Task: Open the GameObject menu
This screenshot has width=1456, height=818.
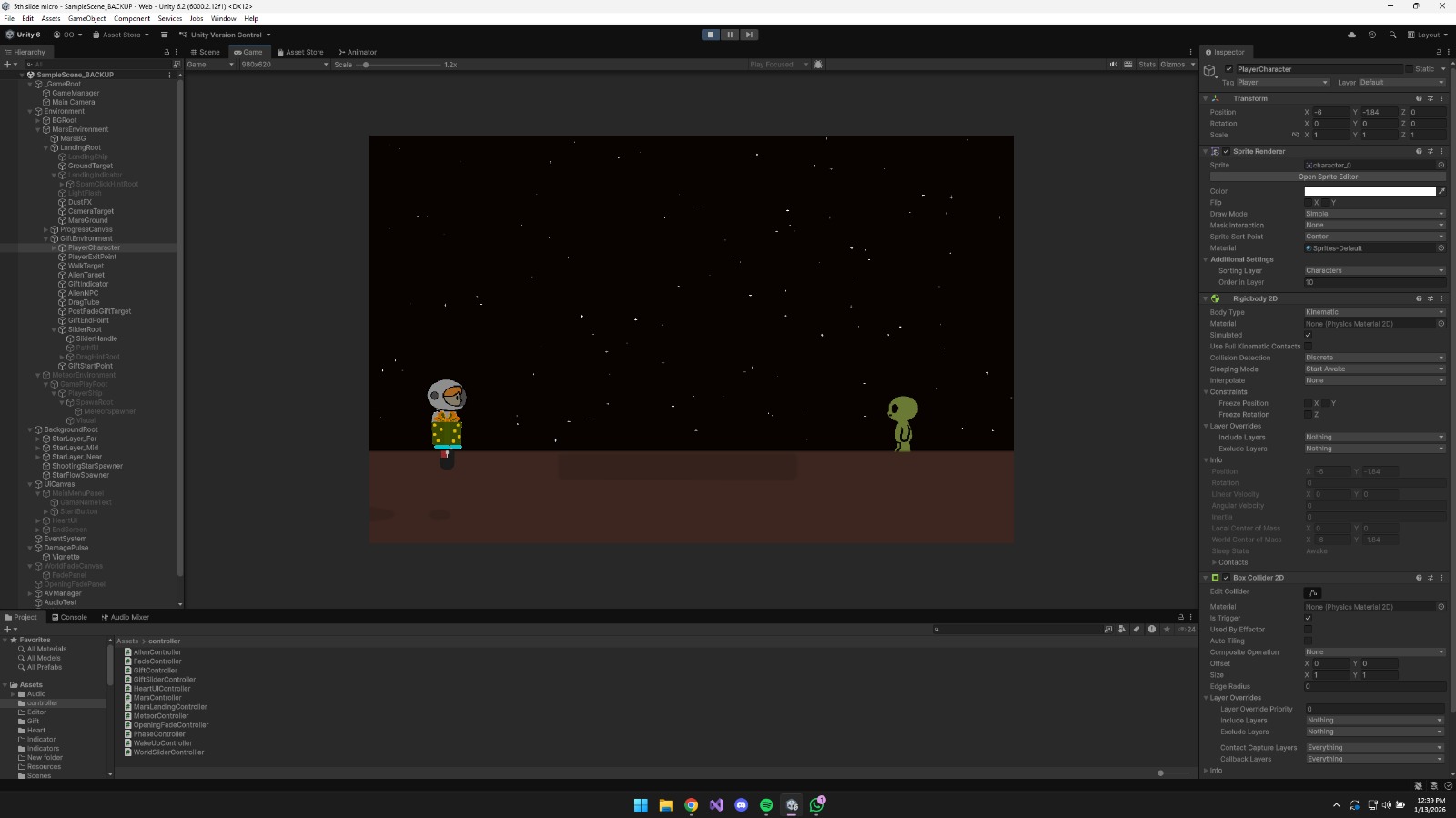Action: point(87,18)
